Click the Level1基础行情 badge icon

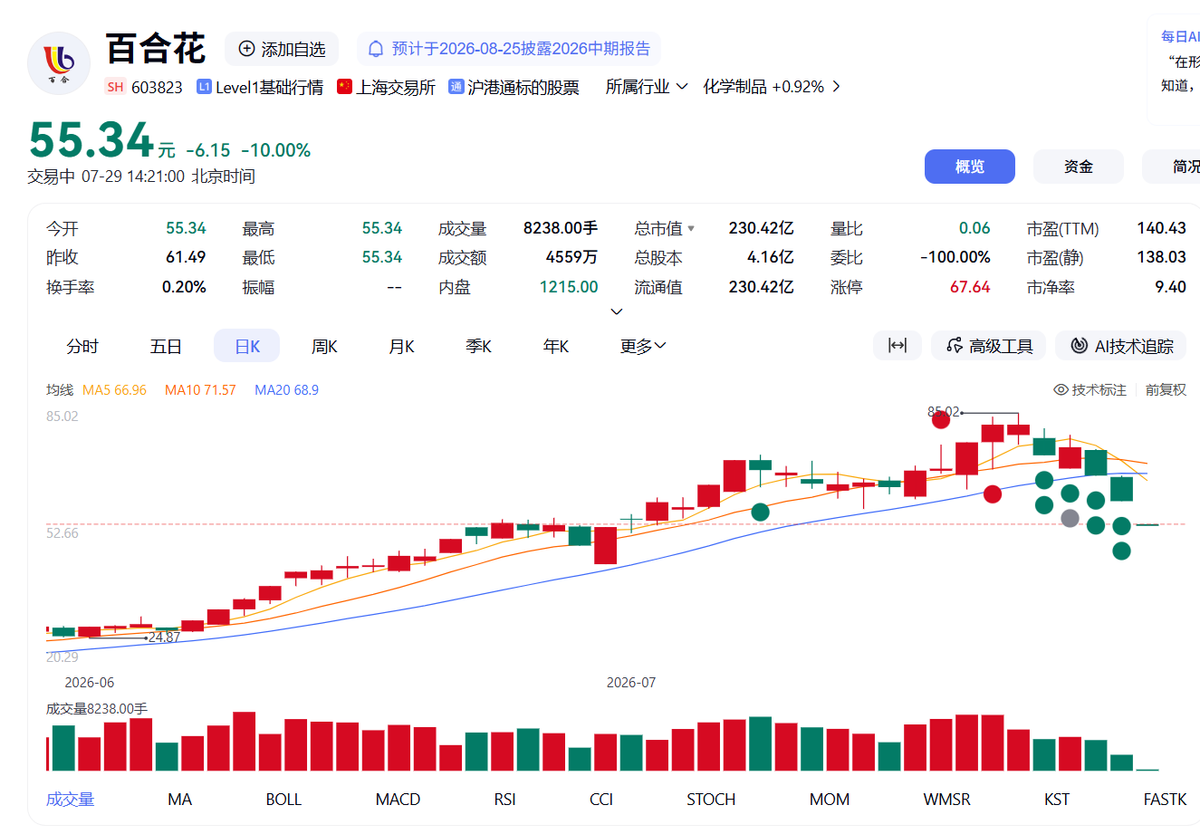(204, 87)
